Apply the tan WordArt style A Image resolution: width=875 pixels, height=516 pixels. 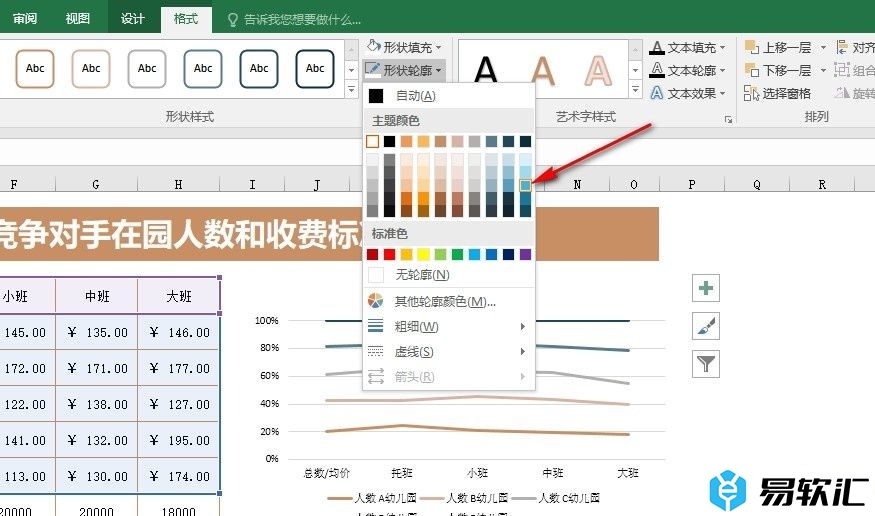pos(542,70)
